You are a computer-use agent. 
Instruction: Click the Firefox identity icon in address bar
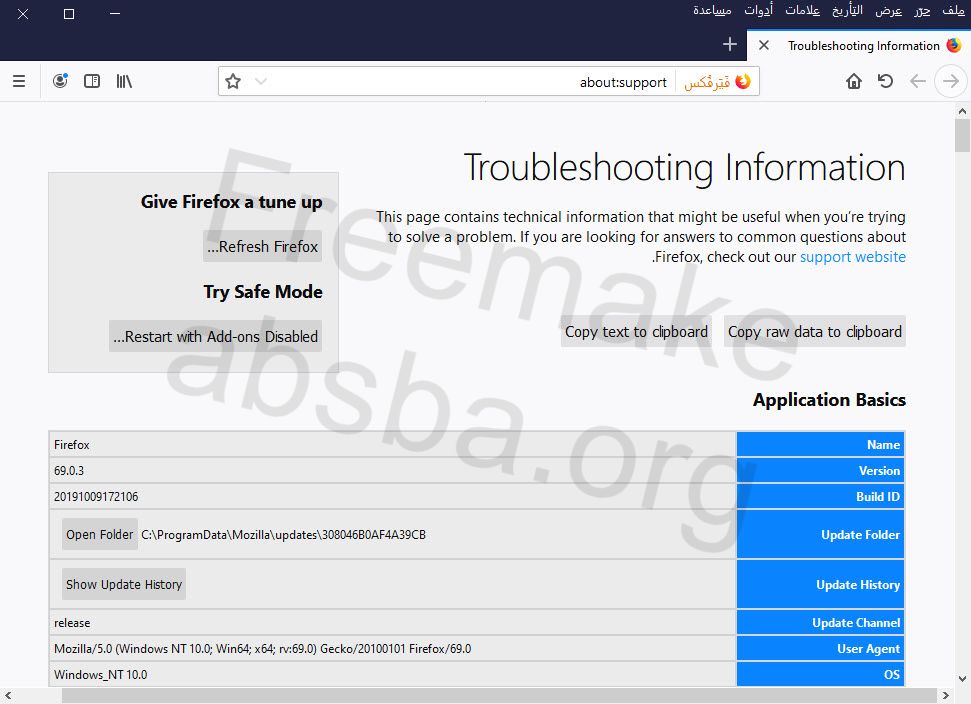[742, 81]
